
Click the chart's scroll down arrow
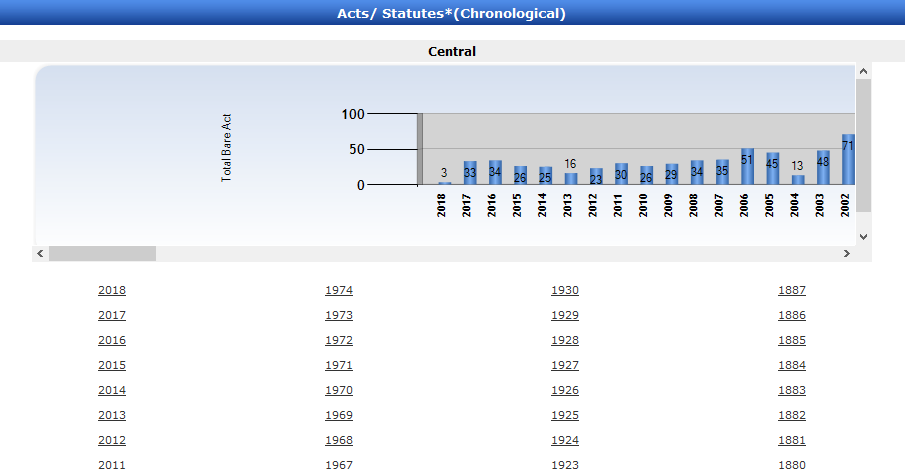click(x=863, y=237)
